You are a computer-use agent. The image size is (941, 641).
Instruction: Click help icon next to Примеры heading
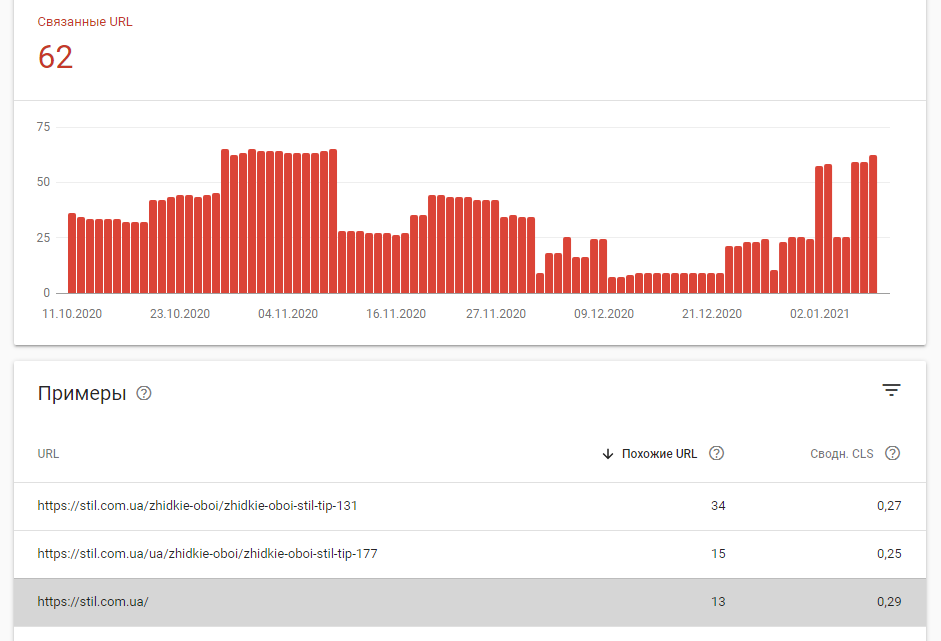144,393
